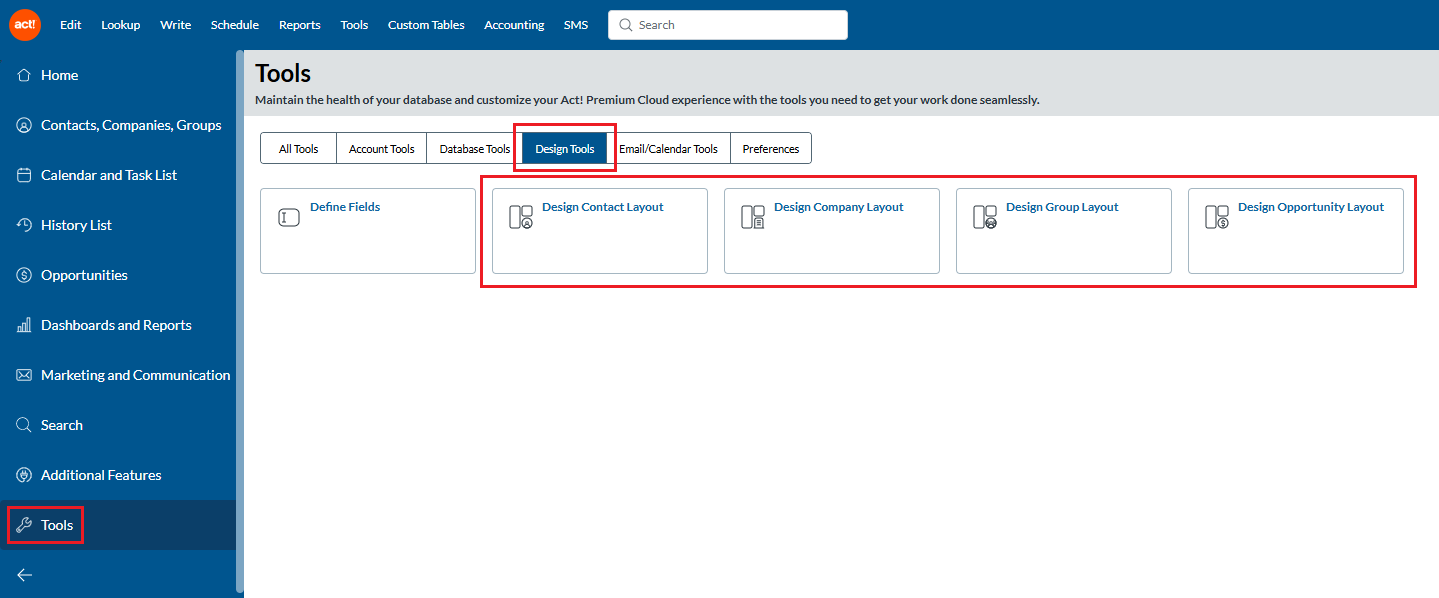Open the Define Fields link
Screen dimensions: 1439x598
click(345, 207)
